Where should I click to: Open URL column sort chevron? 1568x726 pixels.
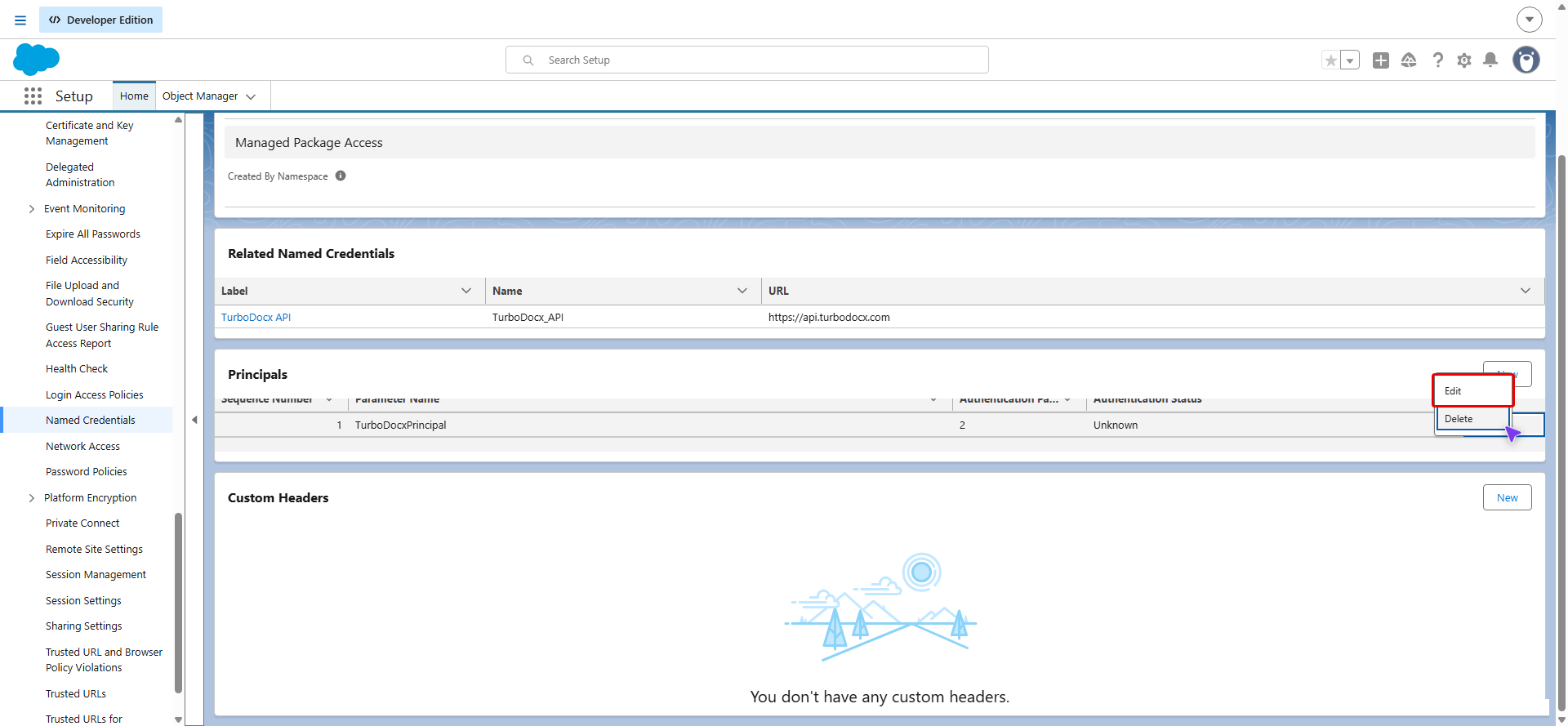coord(1526,291)
